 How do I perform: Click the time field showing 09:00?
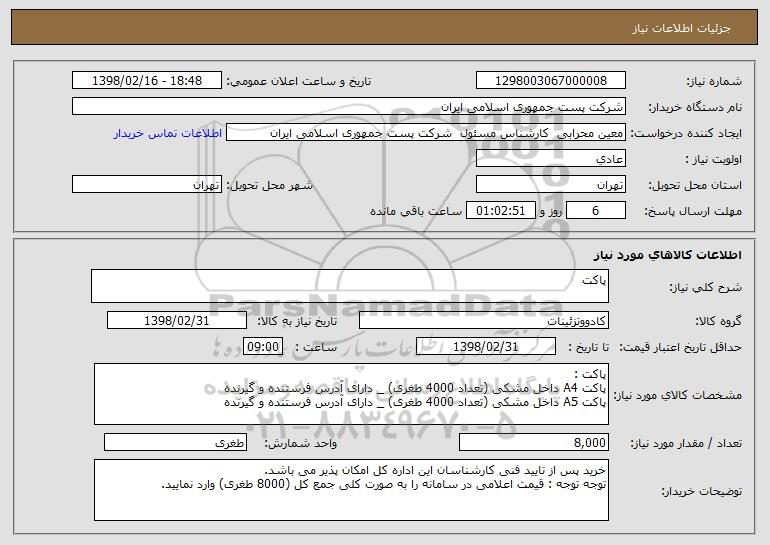pyautogui.click(x=263, y=346)
